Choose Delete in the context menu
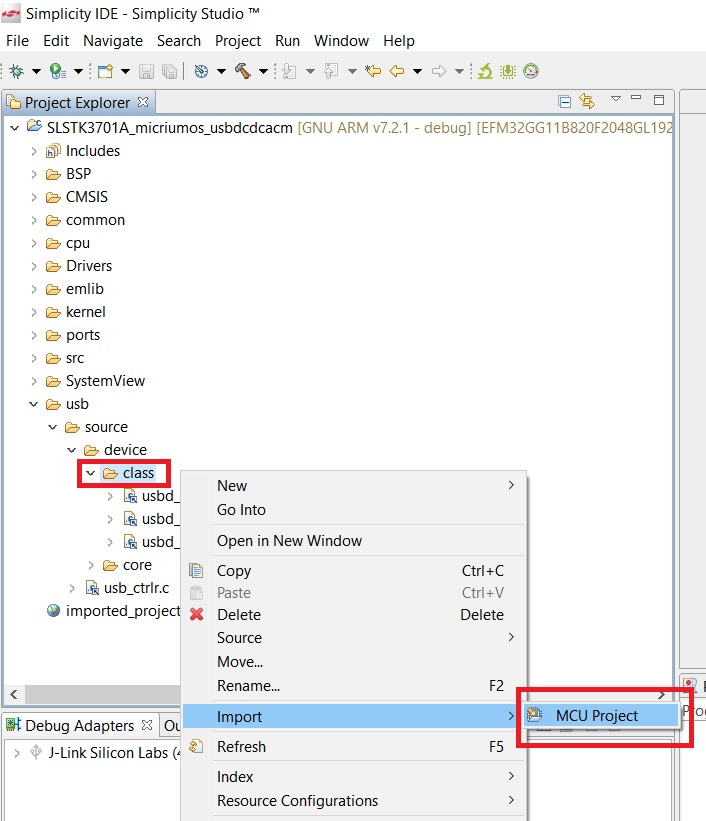This screenshot has height=821, width=706. pyautogui.click(x=354, y=614)
